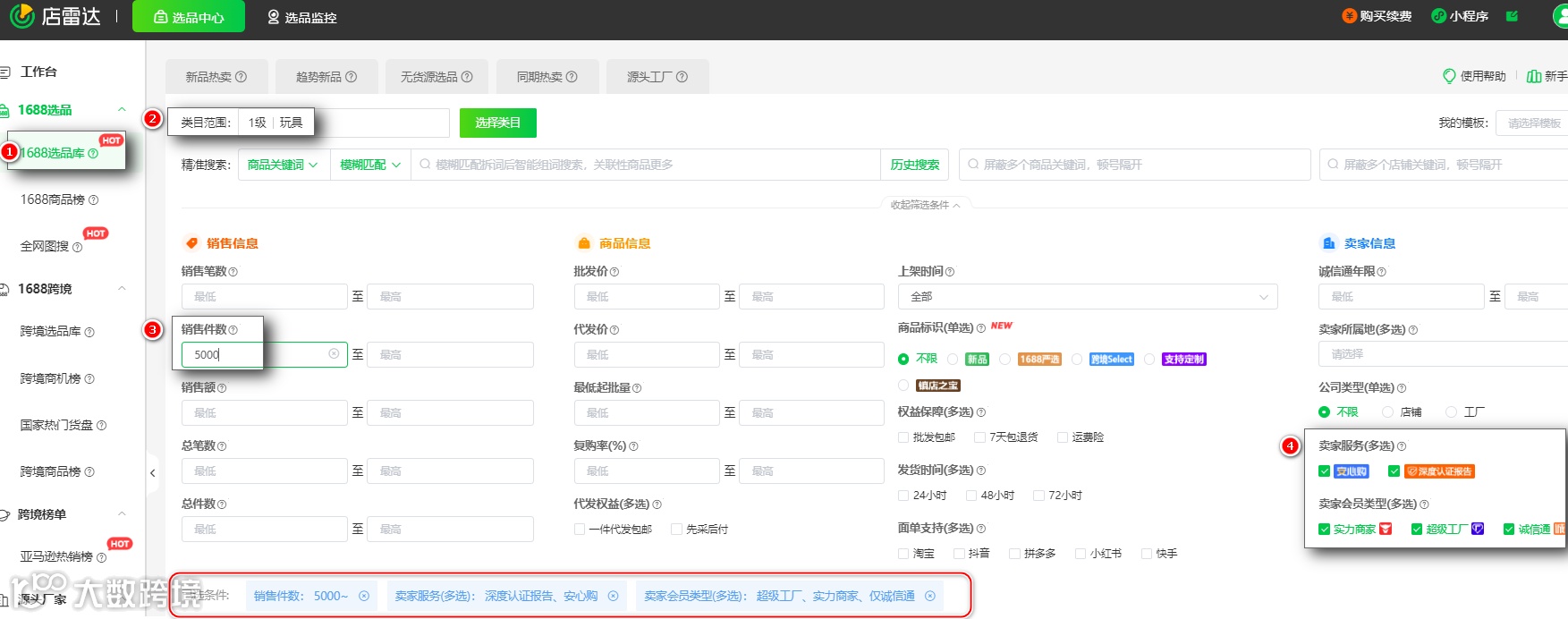Check the 批发包邮 checkbox

click(x=903, y=437)
